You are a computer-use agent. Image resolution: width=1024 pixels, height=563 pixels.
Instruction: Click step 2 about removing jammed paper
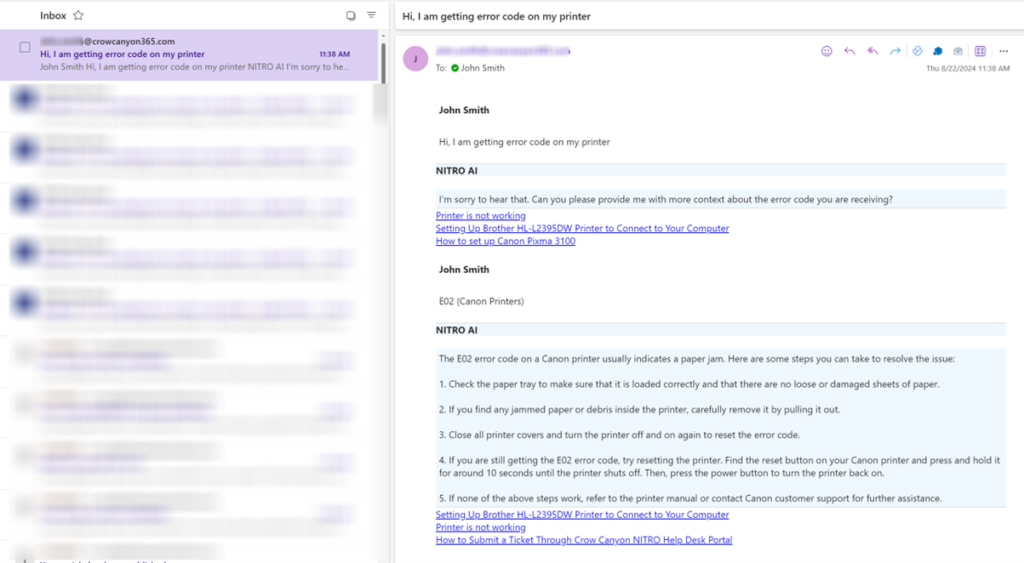pos(639,410)
